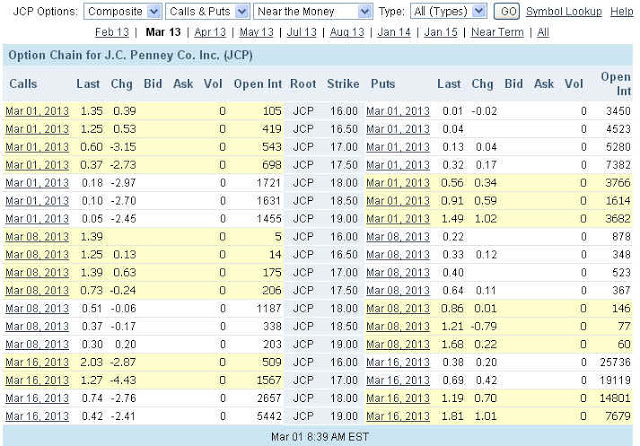Expand the Near the Money dropdown
640x446 pixels.
pyautogui.click(x=313, y=11)
